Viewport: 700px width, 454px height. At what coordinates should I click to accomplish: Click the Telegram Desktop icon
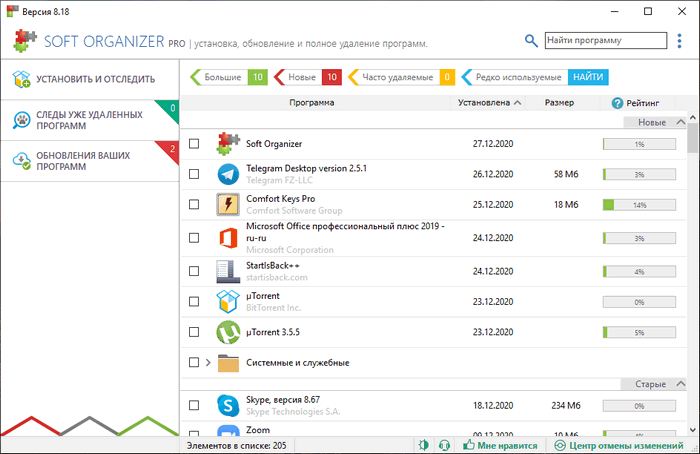[x=228, y=174]
